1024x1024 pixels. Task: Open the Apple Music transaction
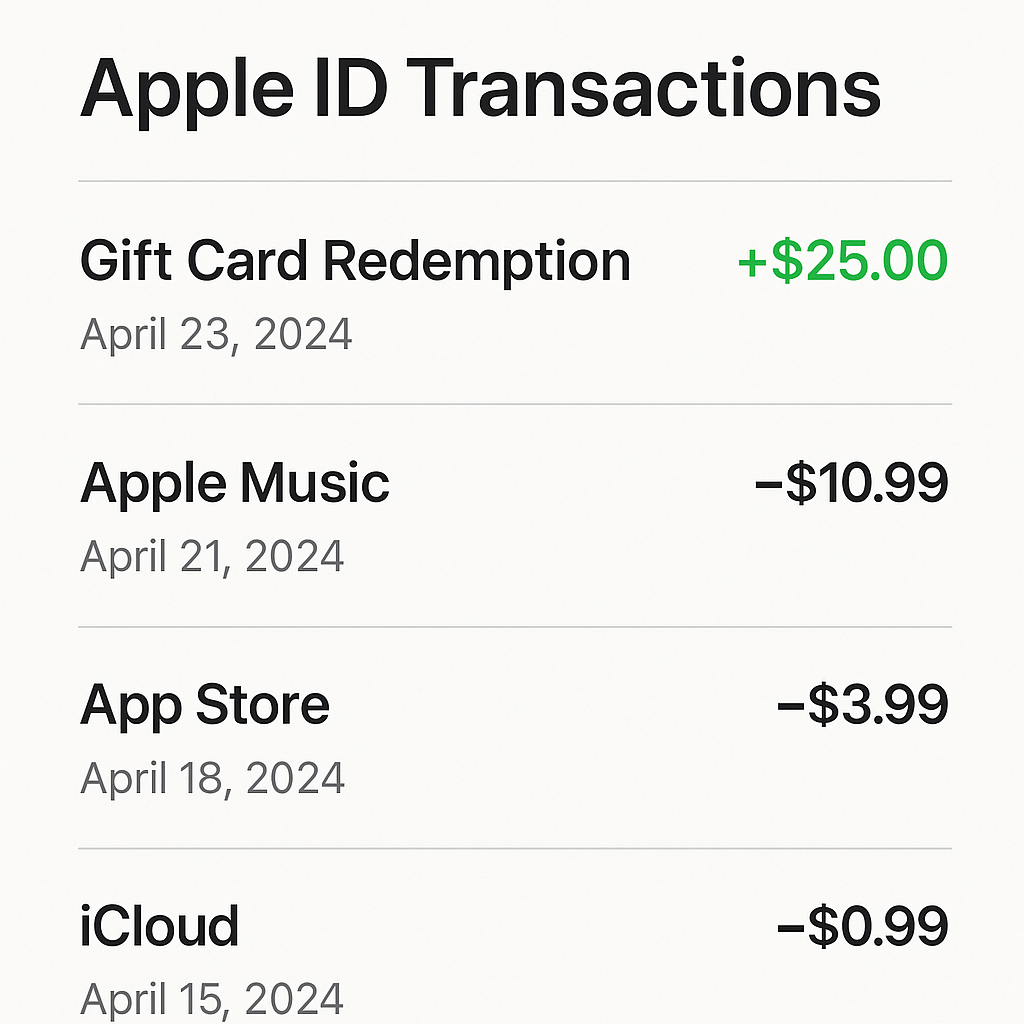235,485
